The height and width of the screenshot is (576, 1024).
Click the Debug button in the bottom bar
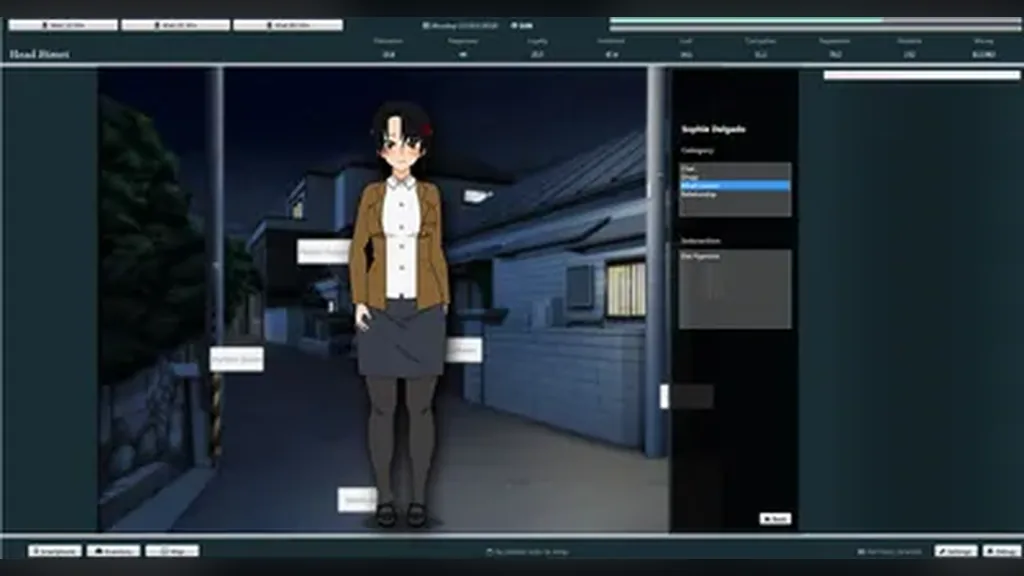(1002, 551)
